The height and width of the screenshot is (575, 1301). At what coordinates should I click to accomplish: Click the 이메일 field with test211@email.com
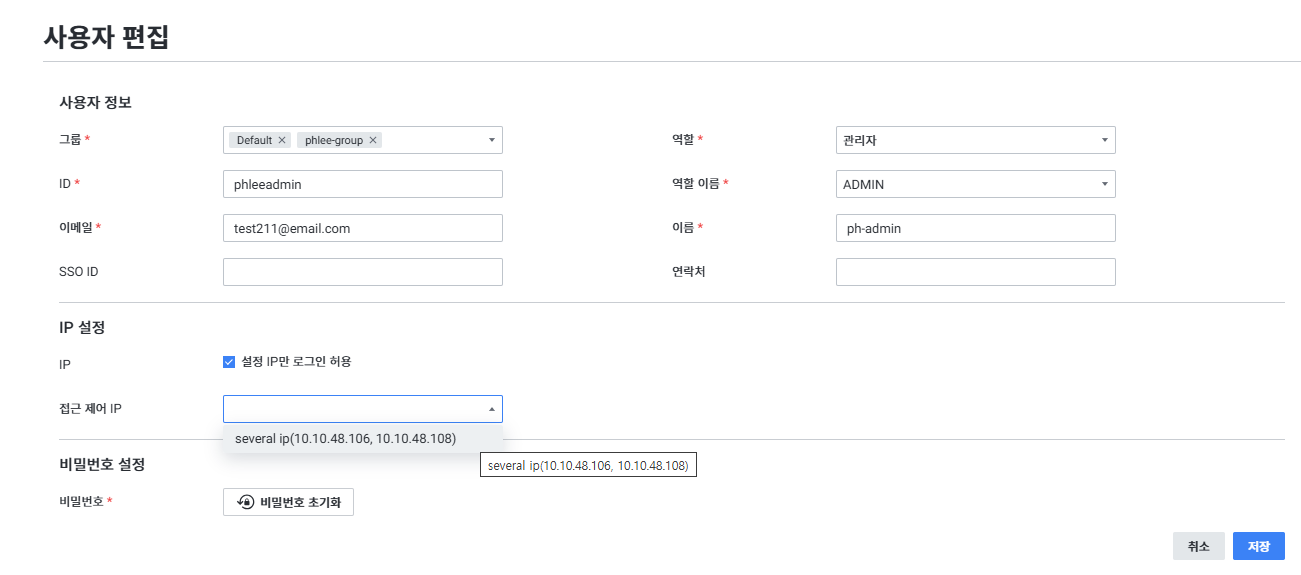[362, 228]
